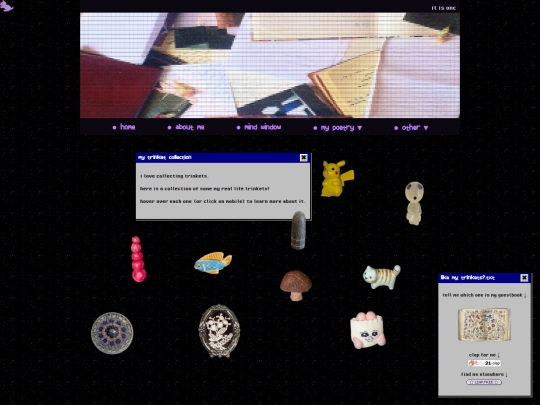
Task: Expand the my poetry dropdown menu
Action: (x=338, y=128)
